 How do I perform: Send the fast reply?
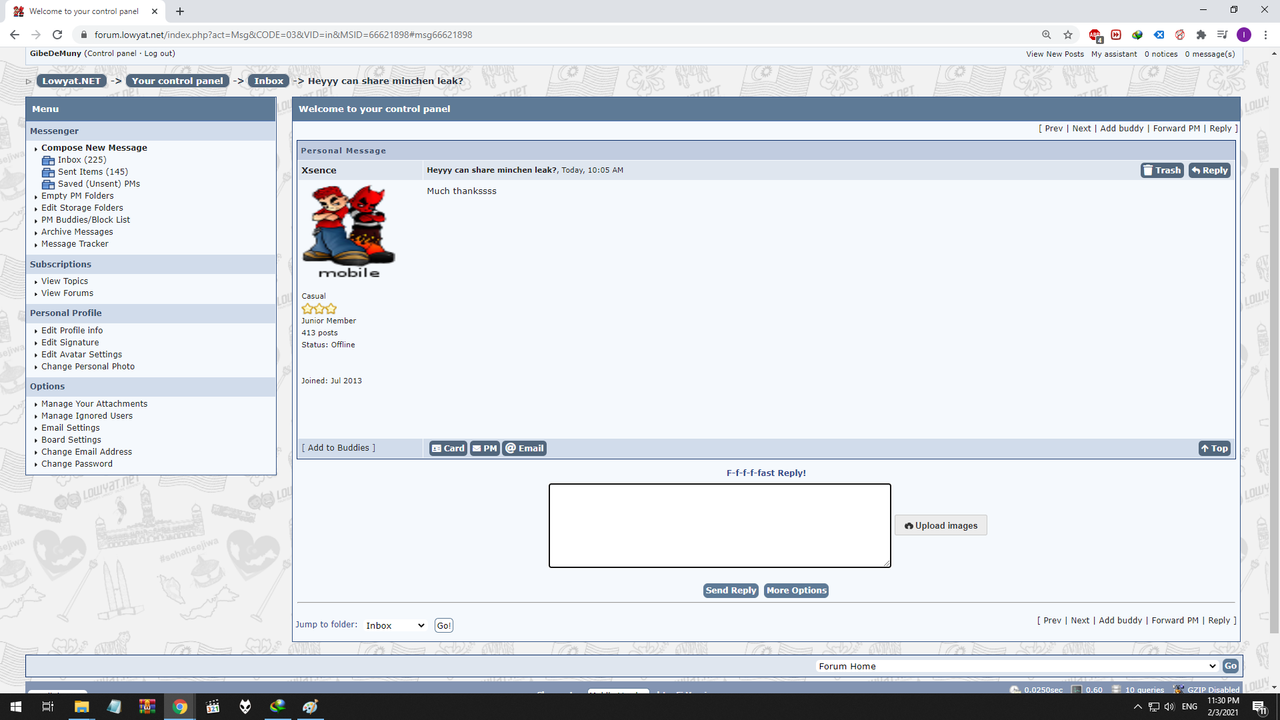tap(731, 590)
